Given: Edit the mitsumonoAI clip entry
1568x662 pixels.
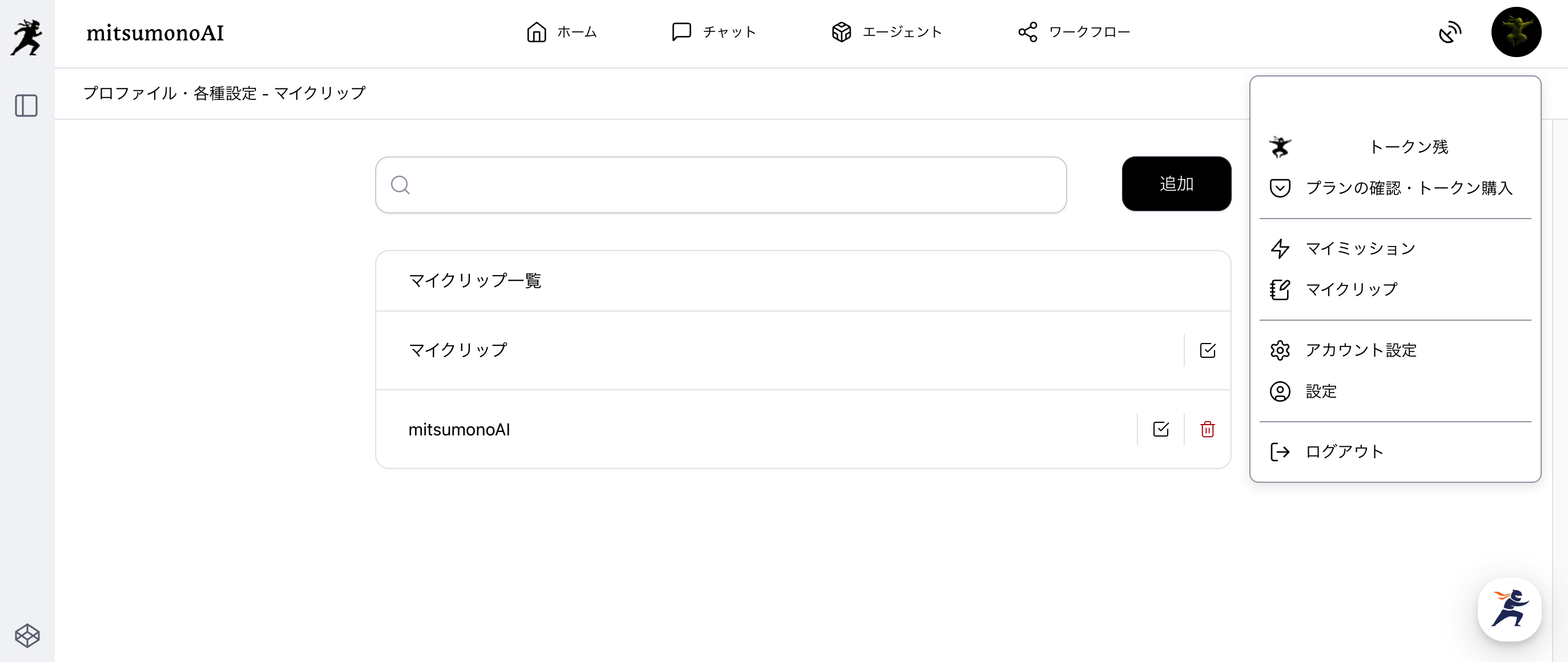Looking at the screenshot, I should tap(1161, 430).
